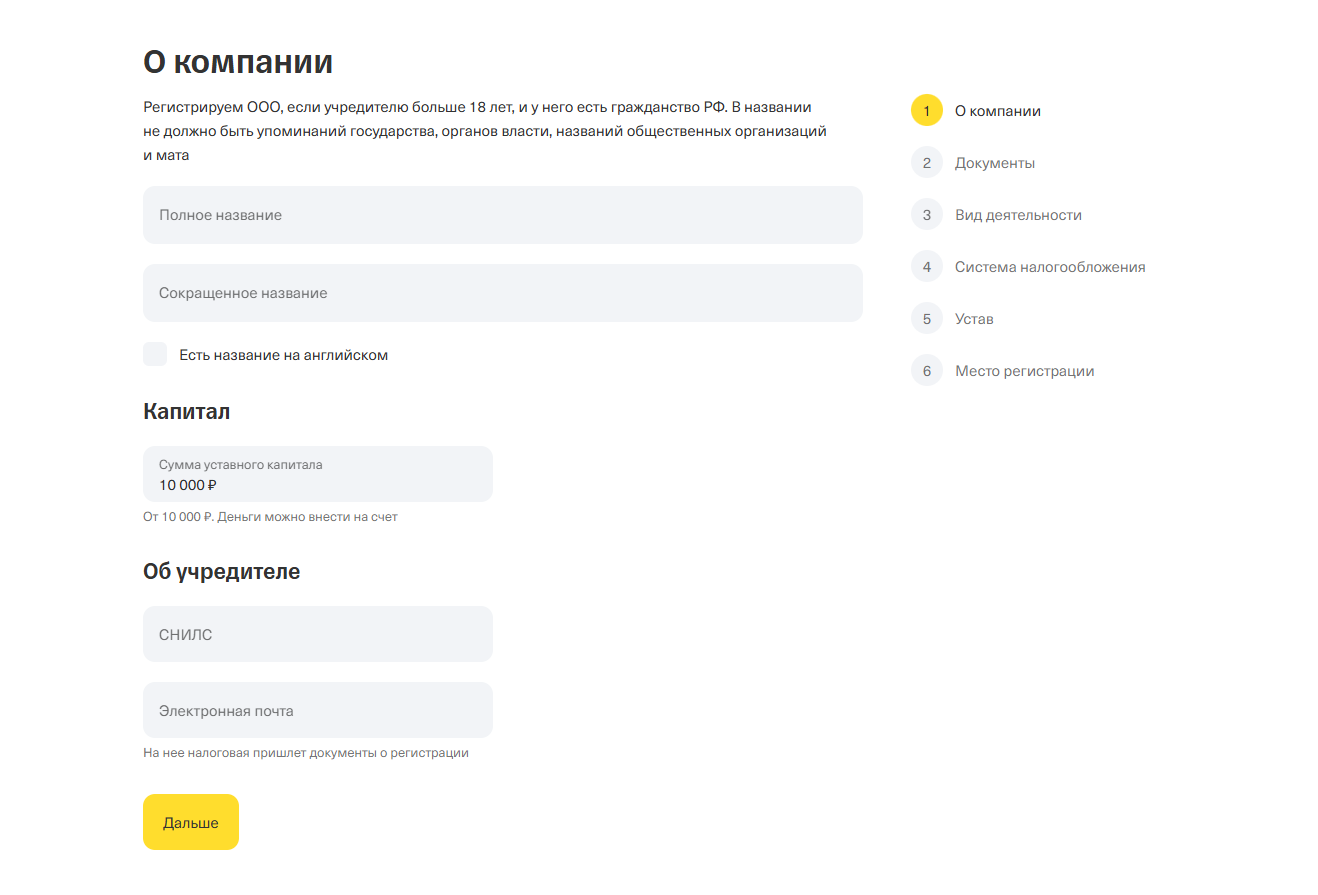Click the step number 6 circle

[927, 370]
